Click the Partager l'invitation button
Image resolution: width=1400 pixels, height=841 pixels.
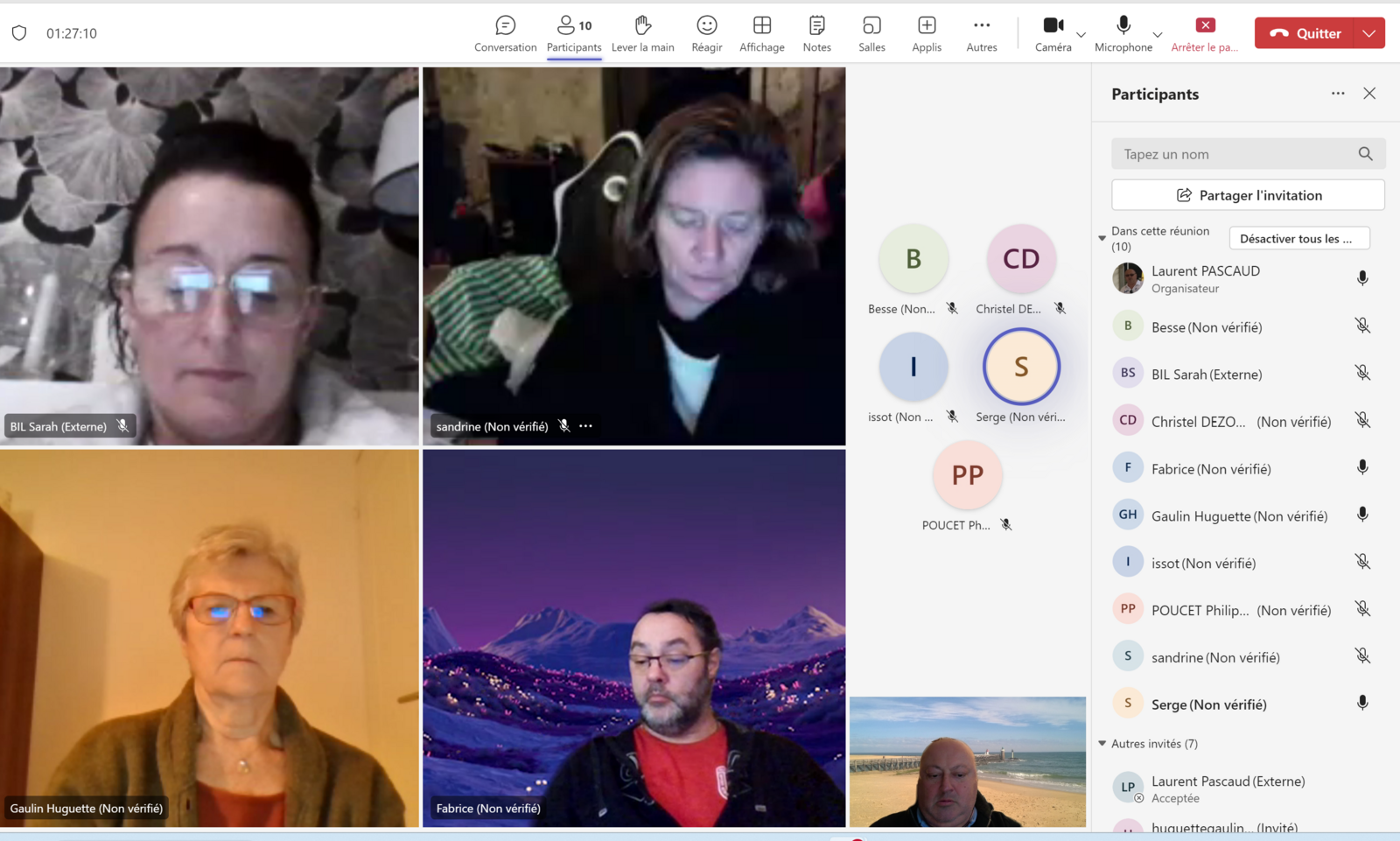pos(1248,195)
